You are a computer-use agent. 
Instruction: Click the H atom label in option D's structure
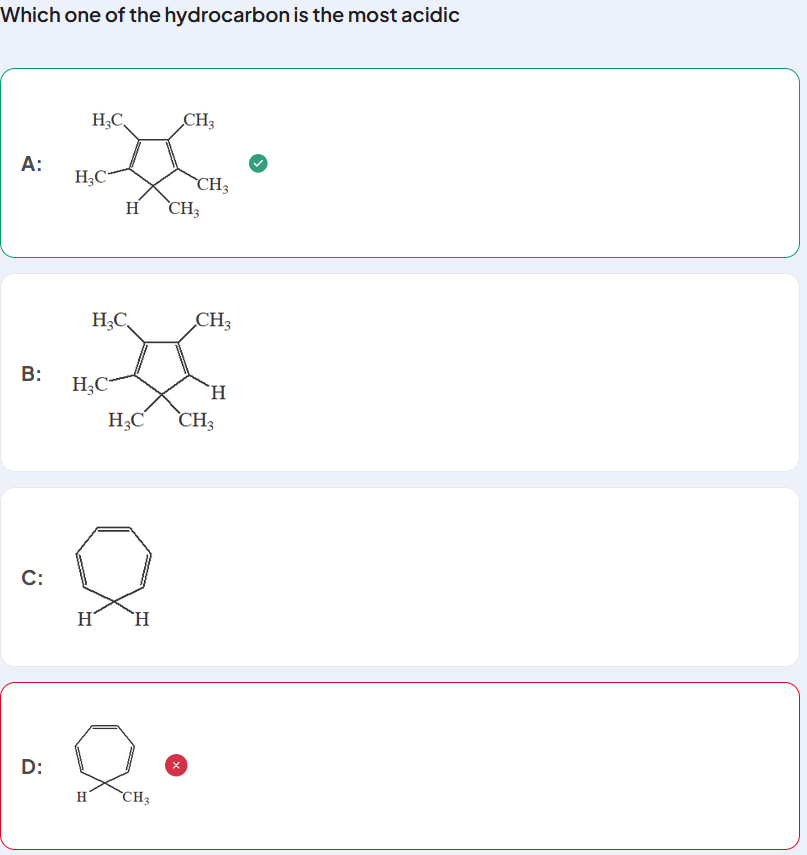coord(82,797)
